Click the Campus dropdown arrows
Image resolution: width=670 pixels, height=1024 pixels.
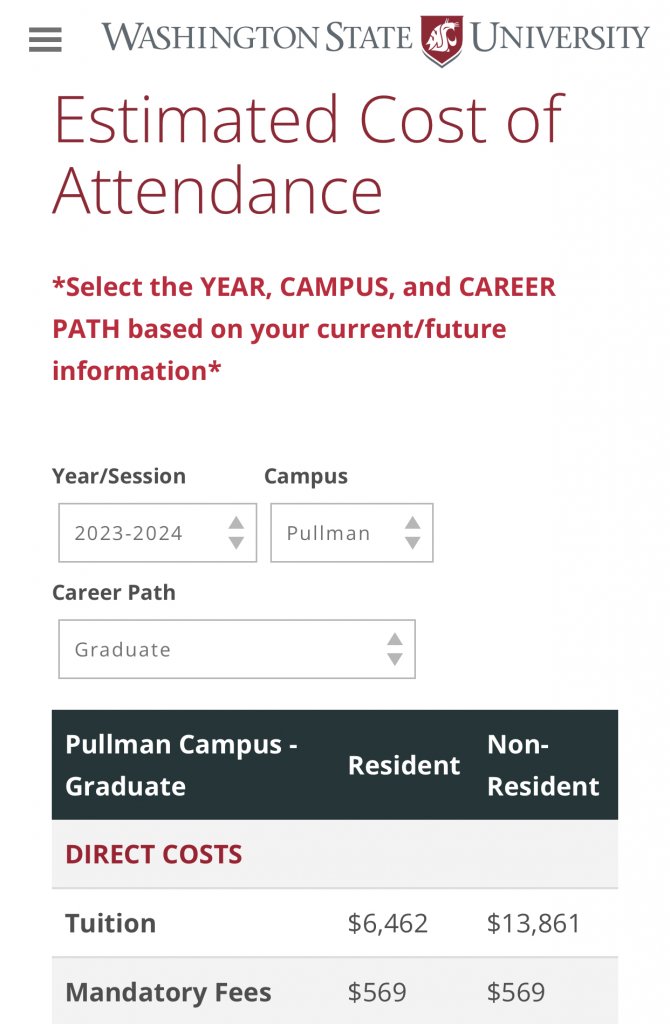pyautogui.click(x=412, y=532)
